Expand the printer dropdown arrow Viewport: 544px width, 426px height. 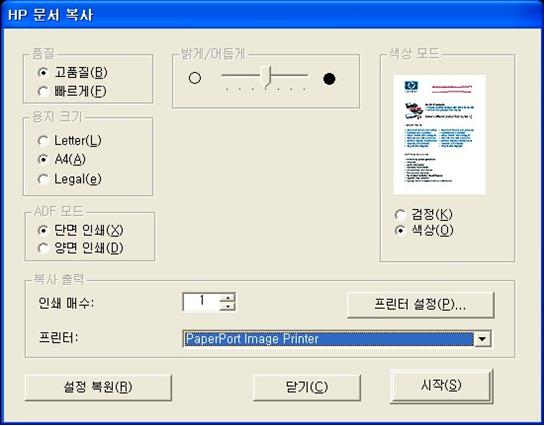(x=482, y=339)
